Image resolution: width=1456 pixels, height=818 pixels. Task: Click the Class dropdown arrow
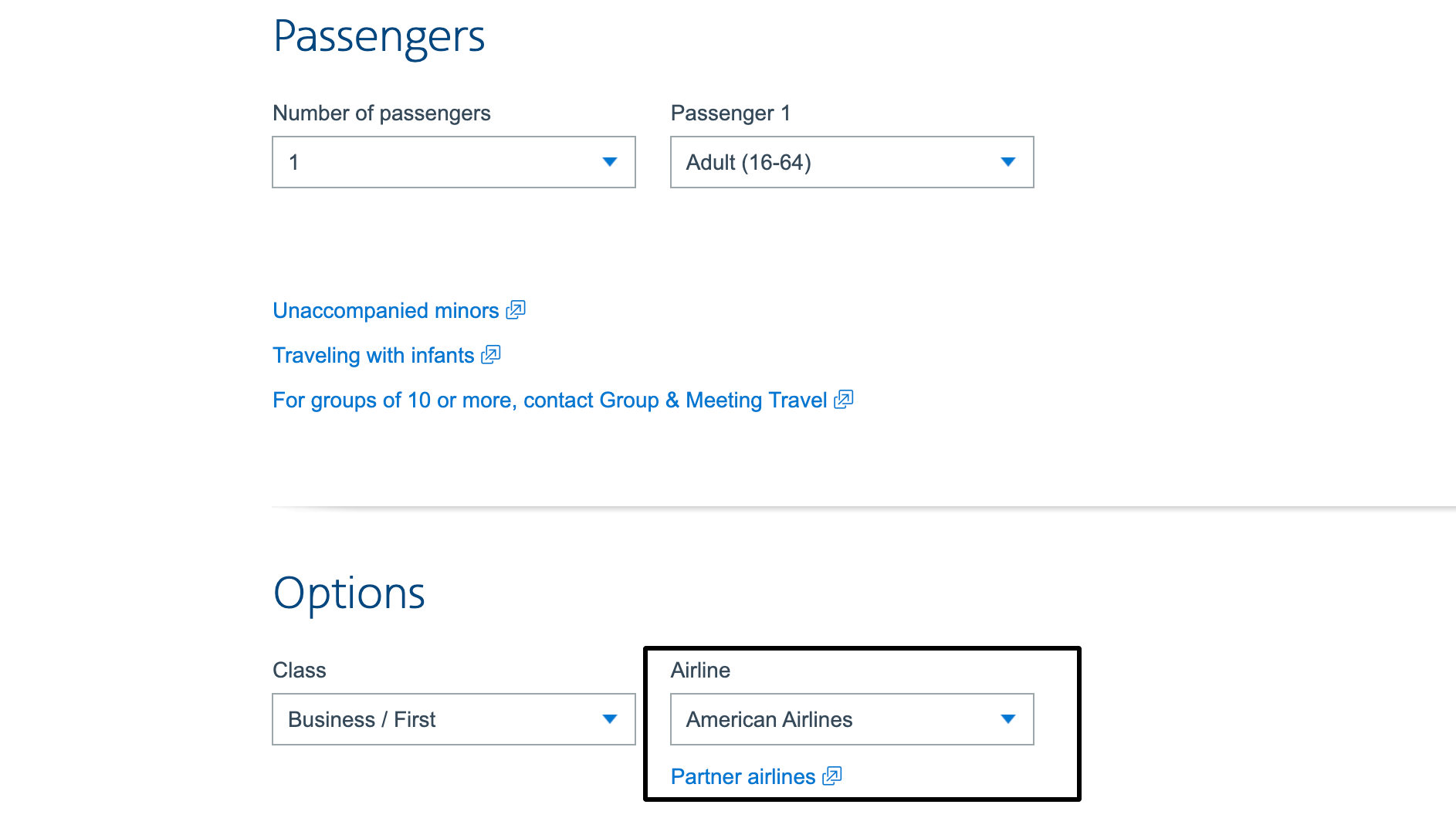pyautogui.click(x=610, y=719)
